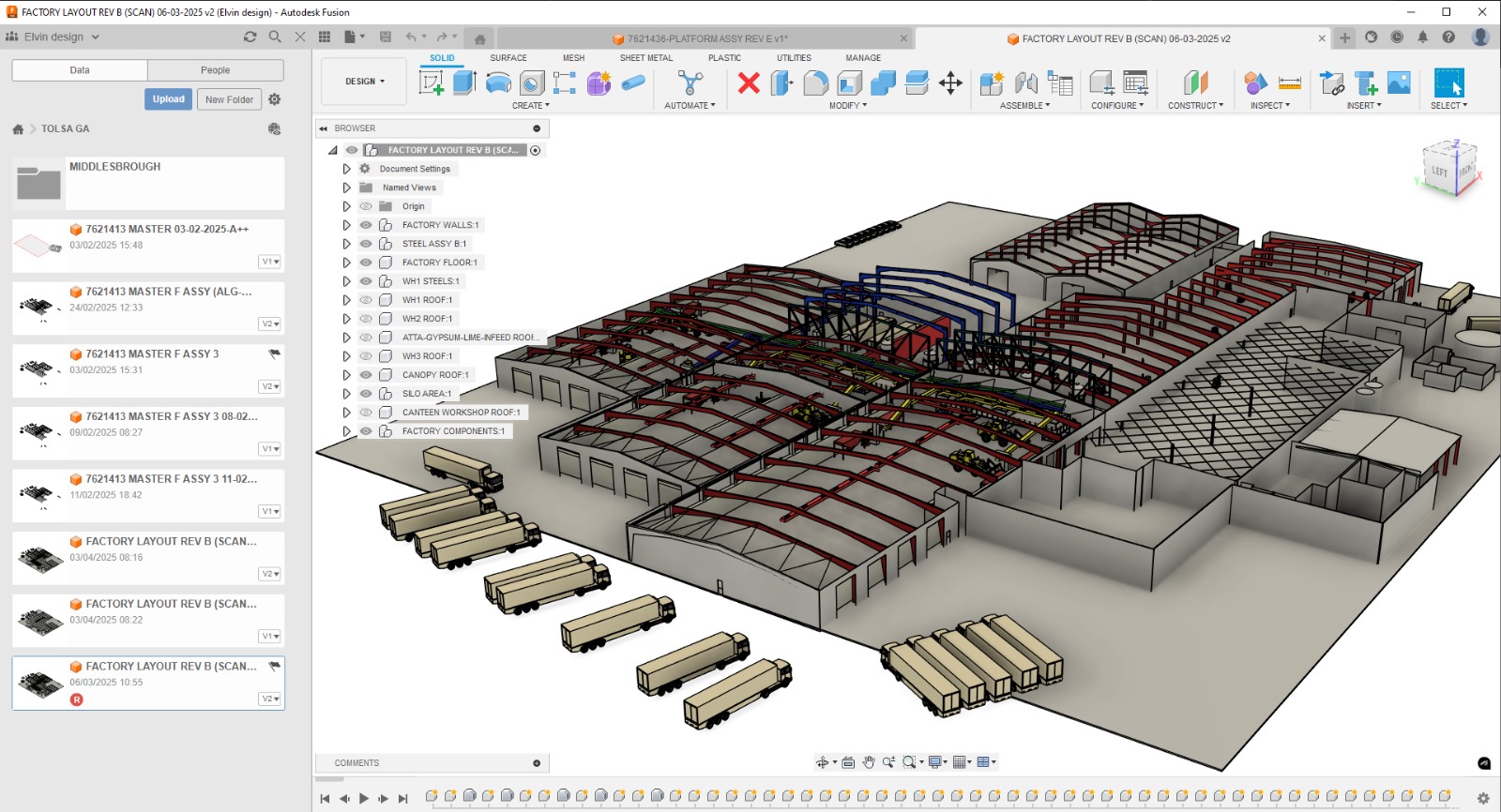Open the data panel search magnifier

pos(275,37)
